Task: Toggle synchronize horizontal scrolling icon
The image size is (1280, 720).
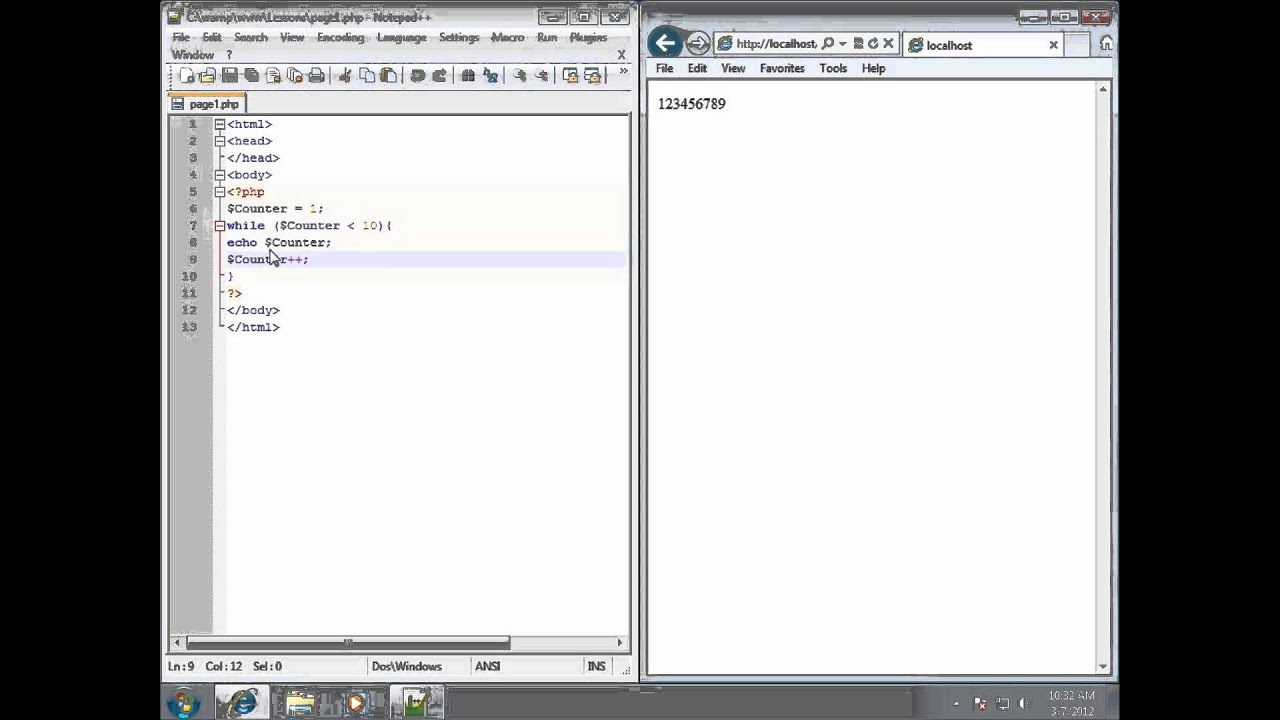Action: point(593,76)
